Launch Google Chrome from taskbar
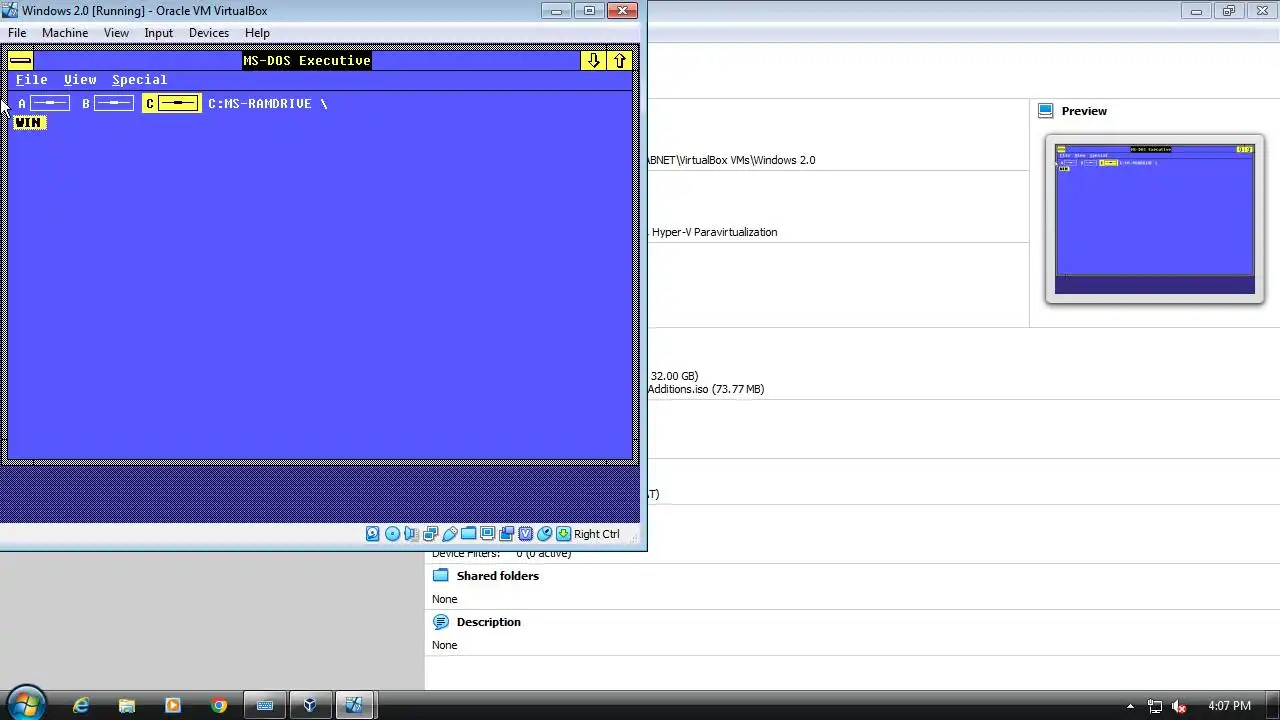 219,705
